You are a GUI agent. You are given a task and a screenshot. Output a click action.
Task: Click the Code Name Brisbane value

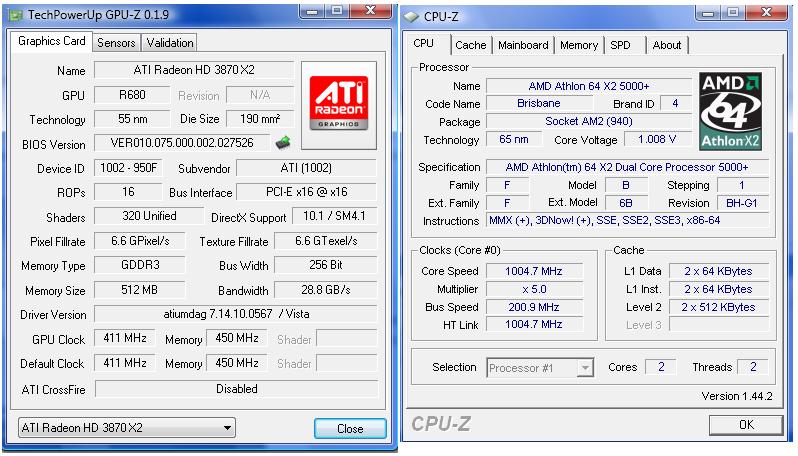click(x=538, y=103)
